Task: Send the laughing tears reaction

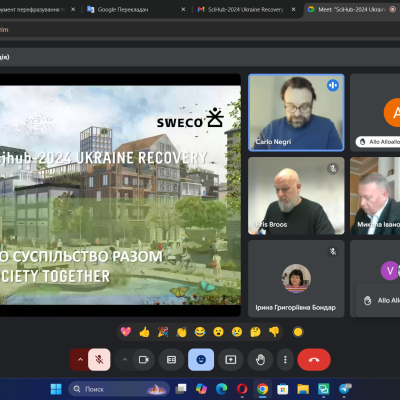Action: 200,332
